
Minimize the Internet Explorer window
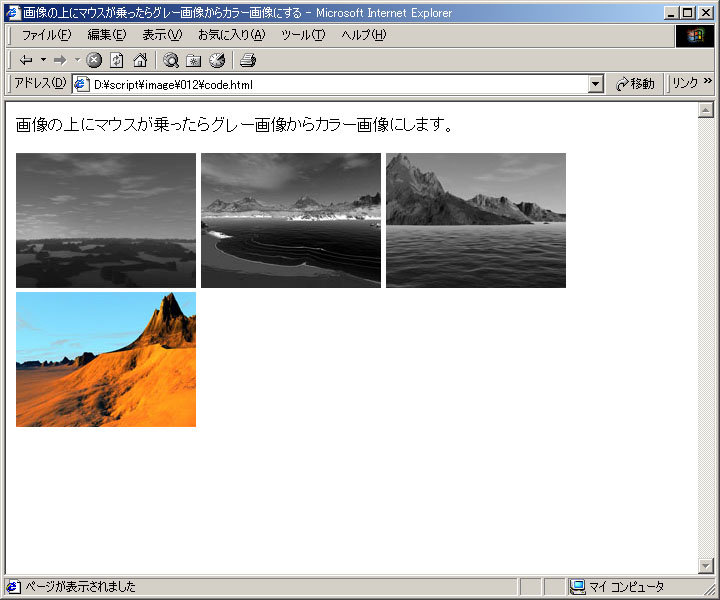672,13
